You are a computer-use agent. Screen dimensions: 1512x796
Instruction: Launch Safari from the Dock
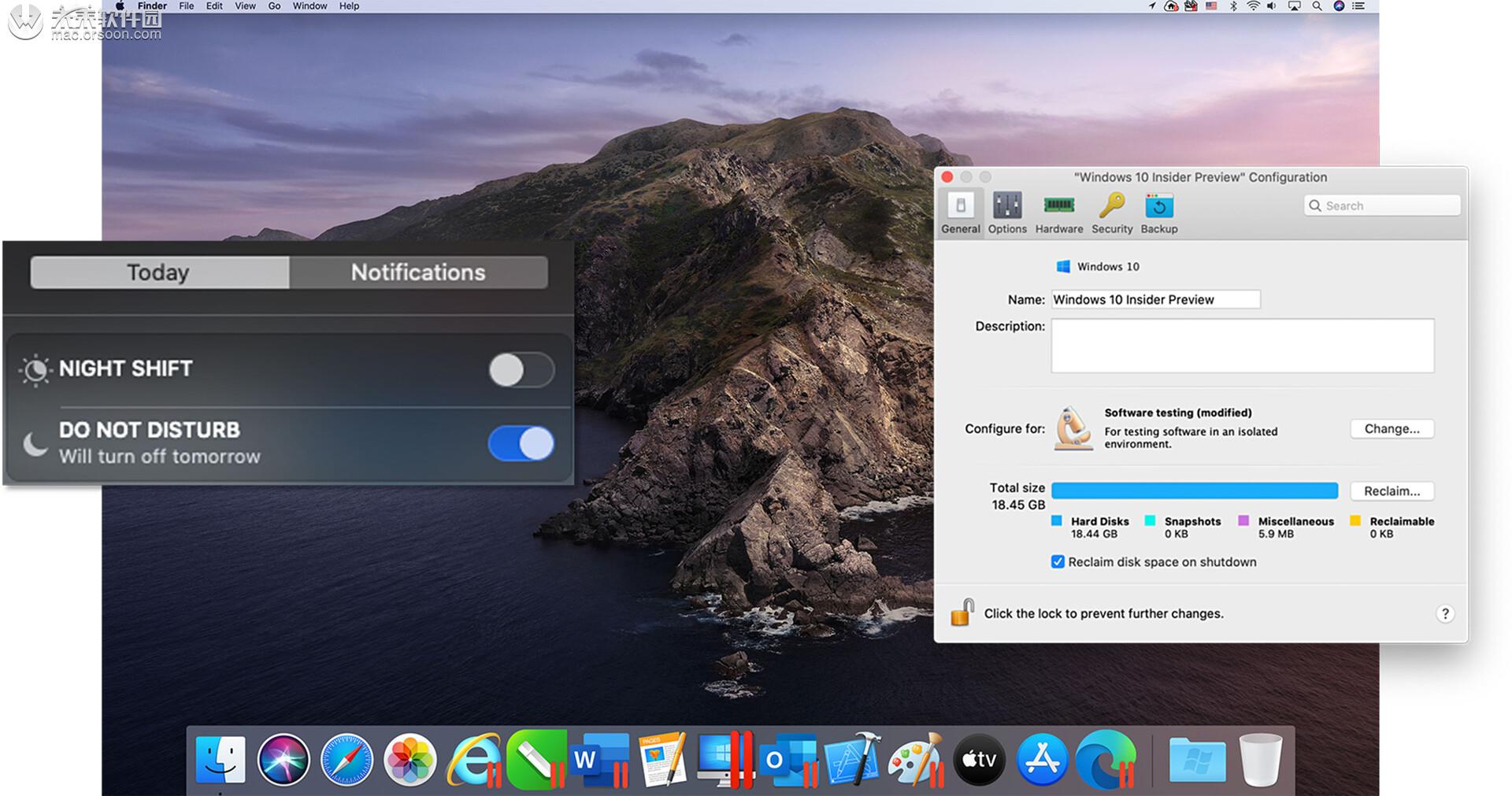tap(346, 760)
